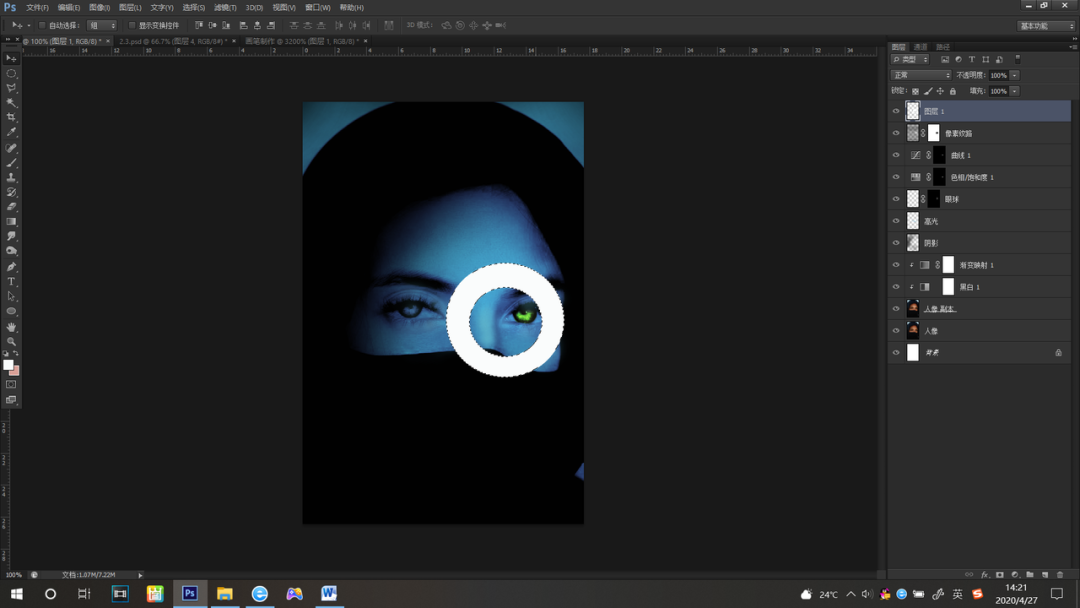Hide the 色相/饱和度 1 adjustment layer

click(896, 177)
